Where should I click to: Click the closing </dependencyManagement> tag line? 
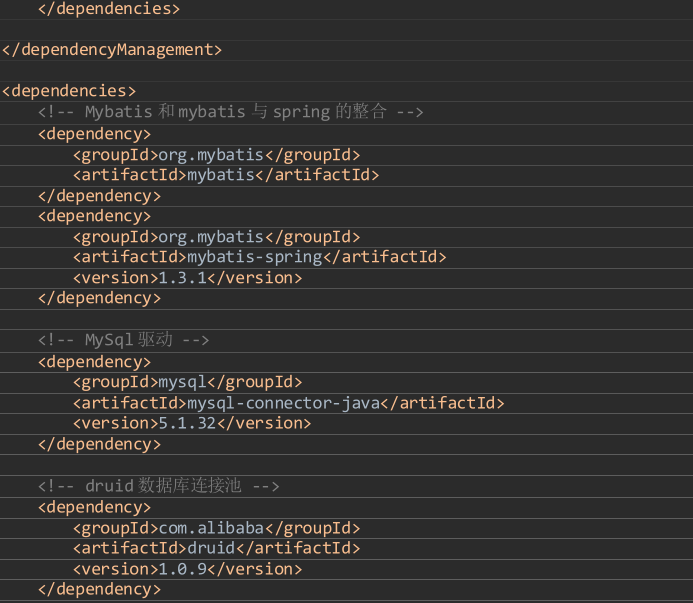point(112,50)
